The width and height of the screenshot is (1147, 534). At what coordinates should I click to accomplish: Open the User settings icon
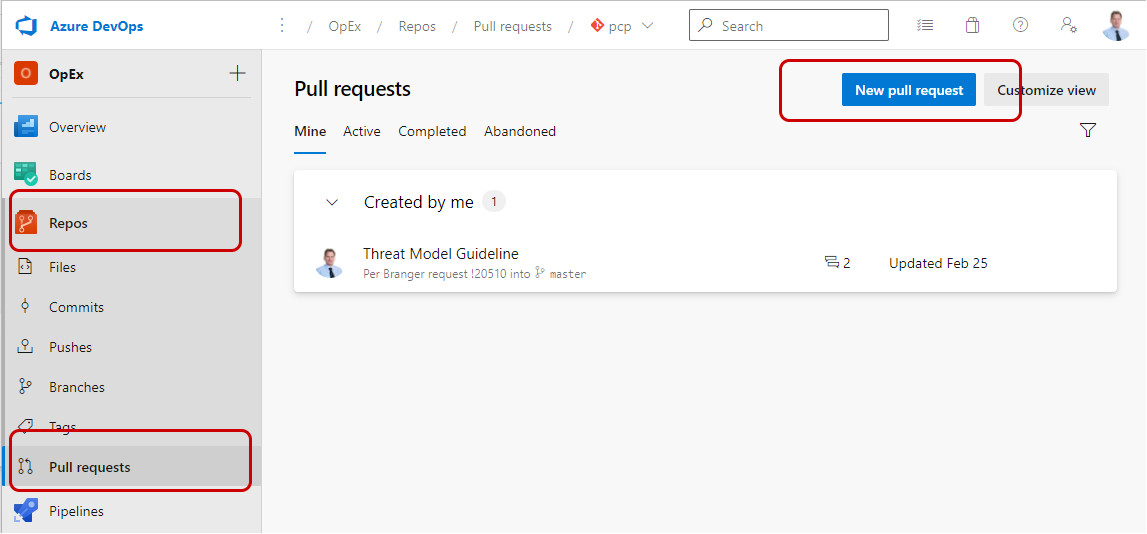click(1068, 25)
